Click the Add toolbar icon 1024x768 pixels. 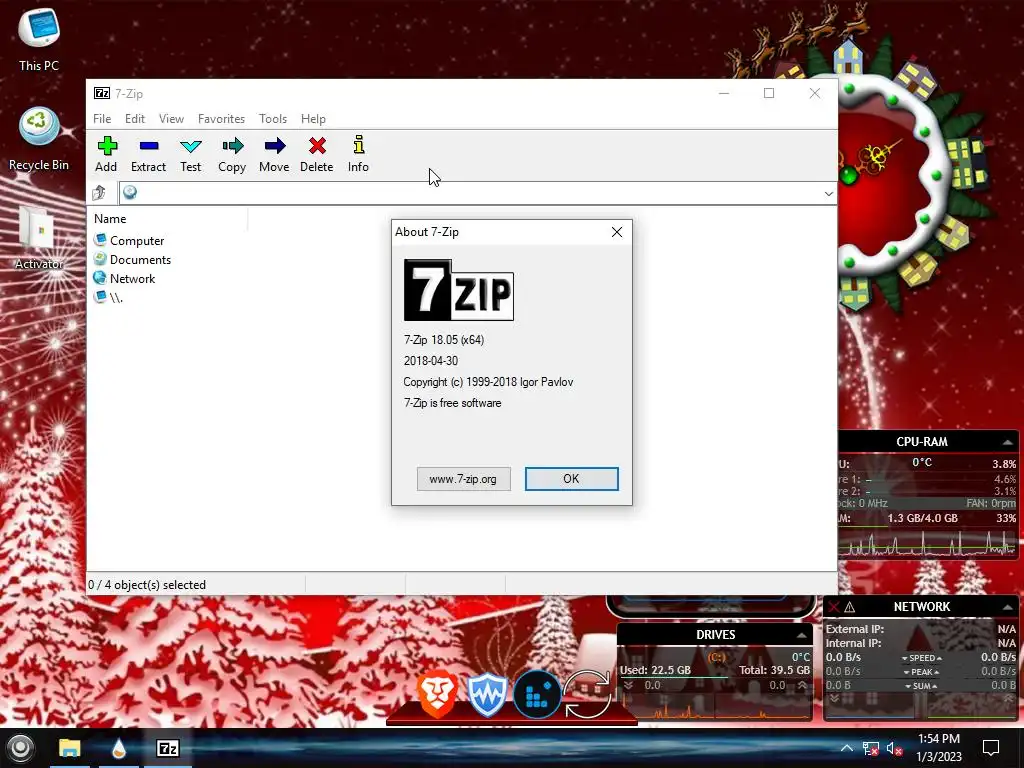106,154
